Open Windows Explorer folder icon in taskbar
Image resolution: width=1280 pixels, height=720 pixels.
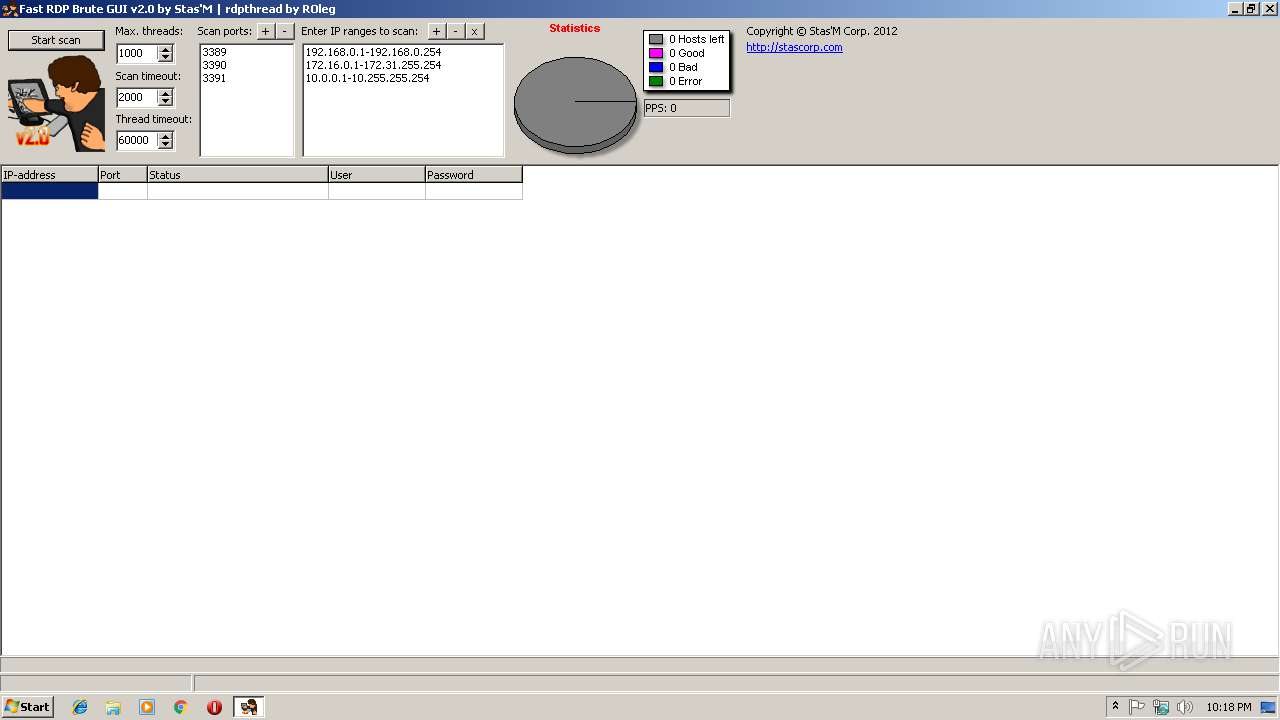coord(113,707)
